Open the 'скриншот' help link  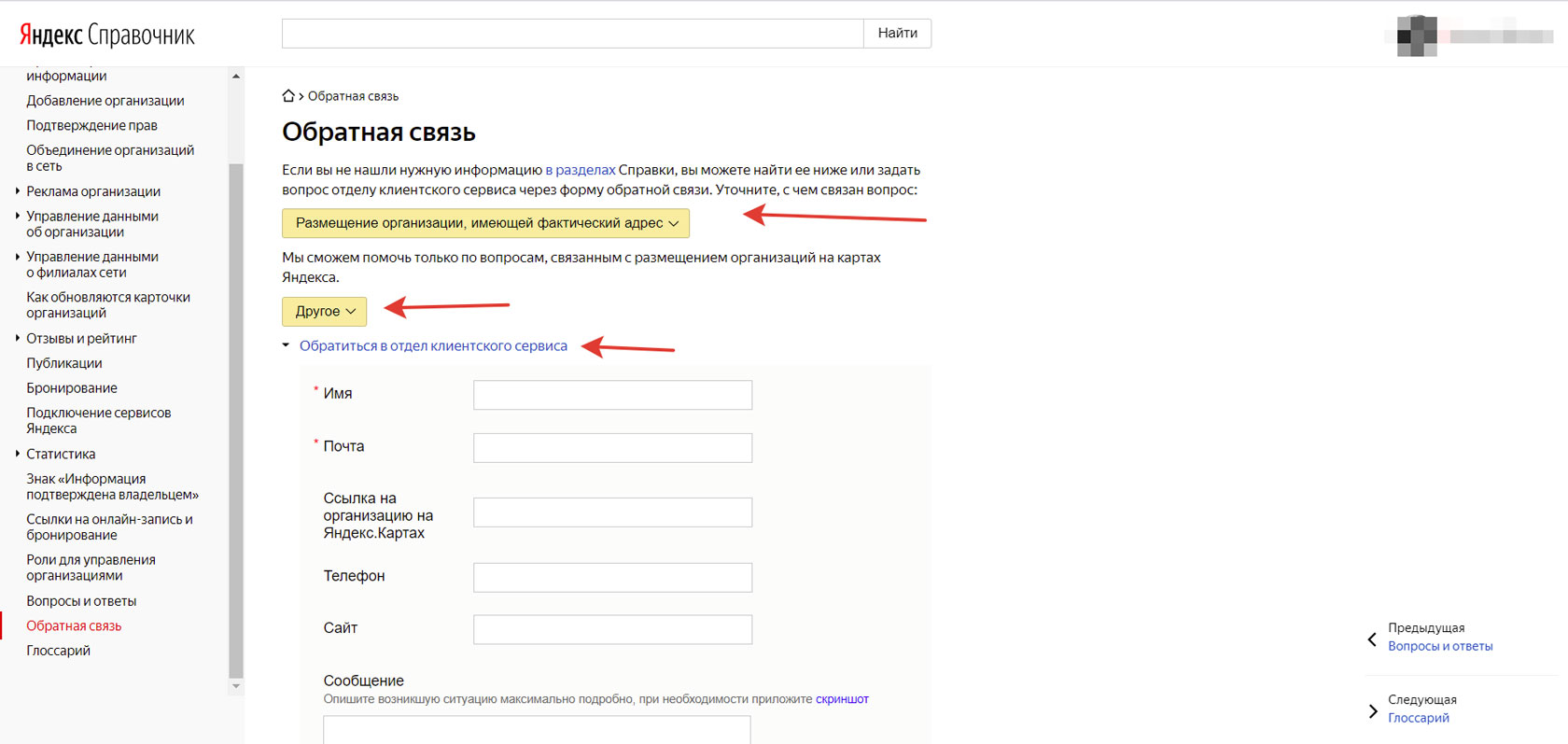tap(842, 699)
